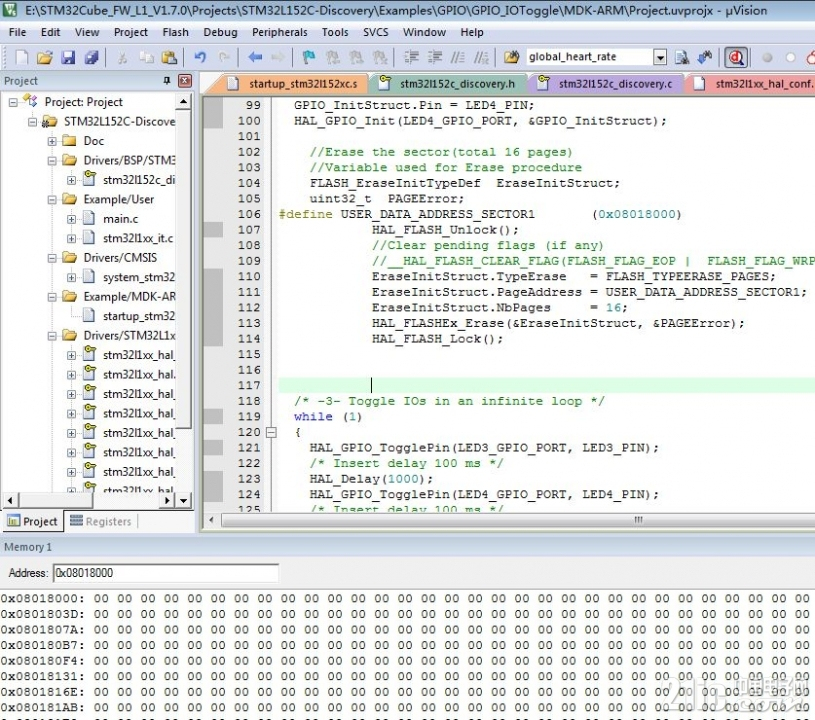The image size is (815, 720).
Task: Open the Peripherals menu
Action: [x=280, y=32]
